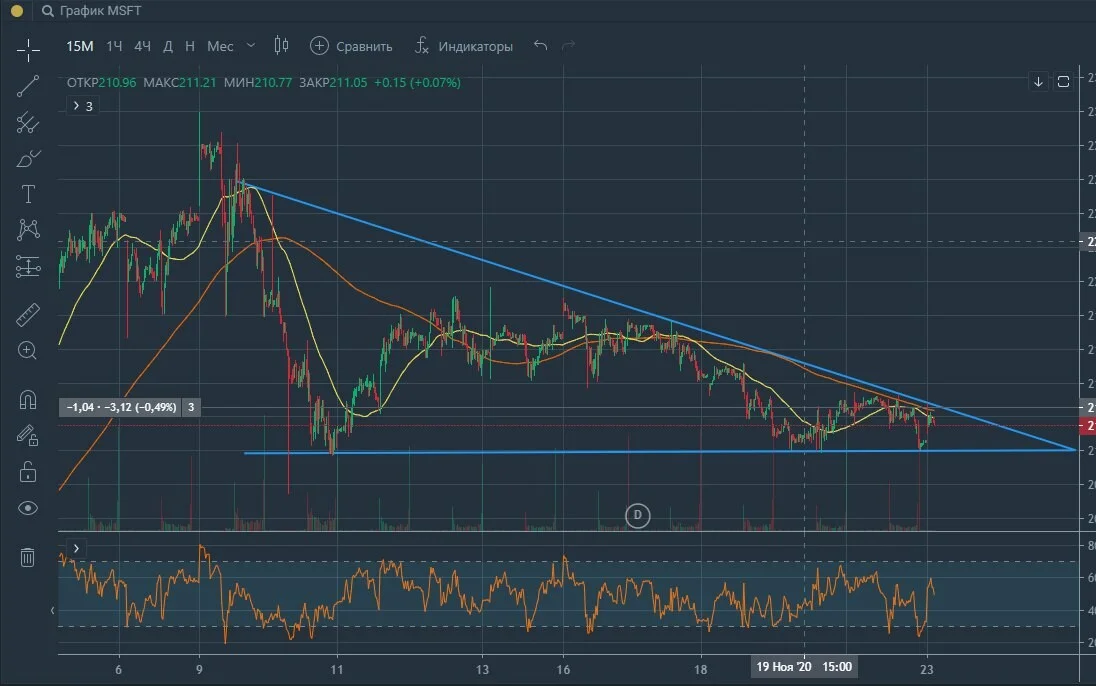Click the ЗАКР211.05 closing value

(x=333, y=83)
